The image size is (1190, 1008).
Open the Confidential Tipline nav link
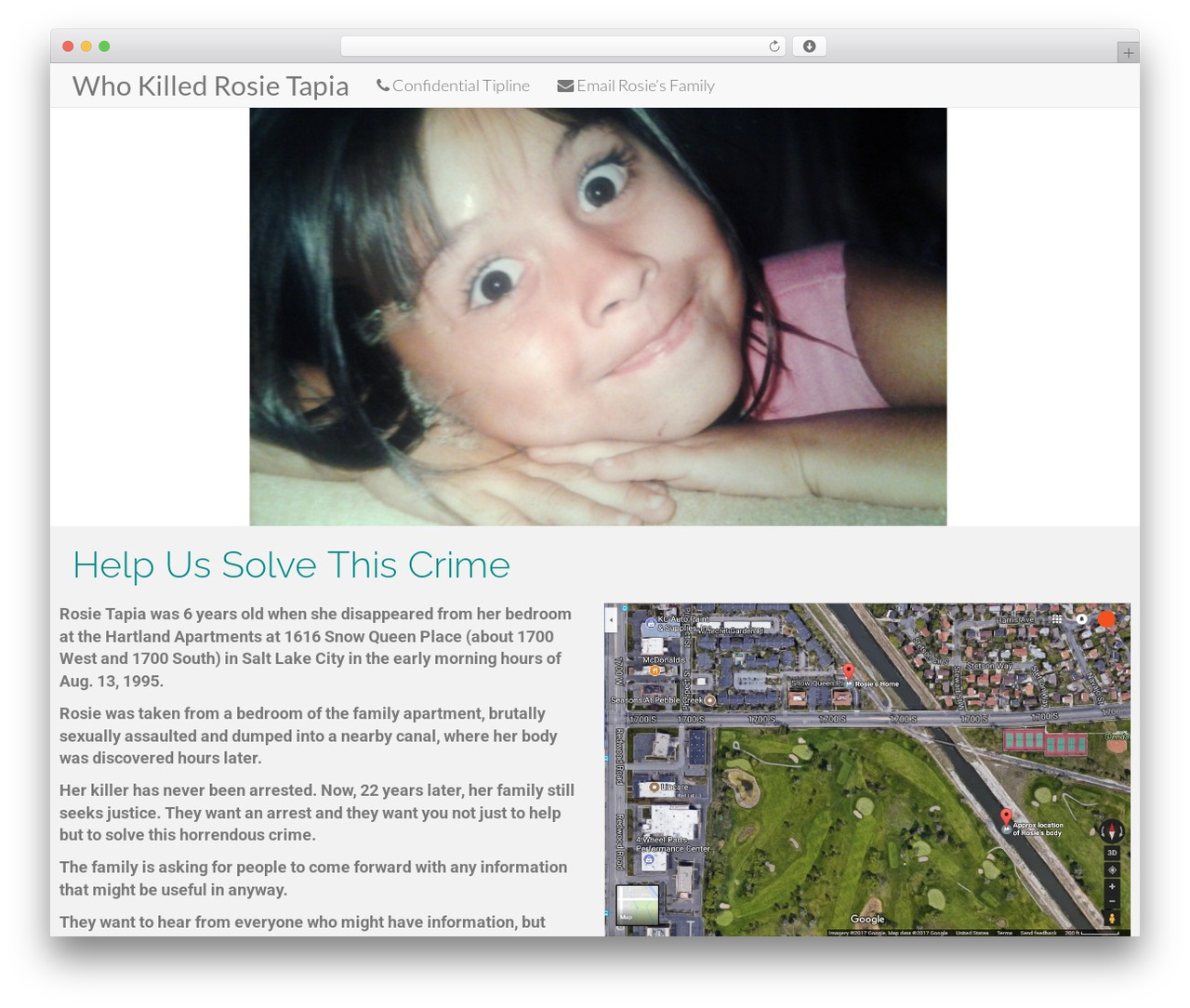(x=453, y=86)
